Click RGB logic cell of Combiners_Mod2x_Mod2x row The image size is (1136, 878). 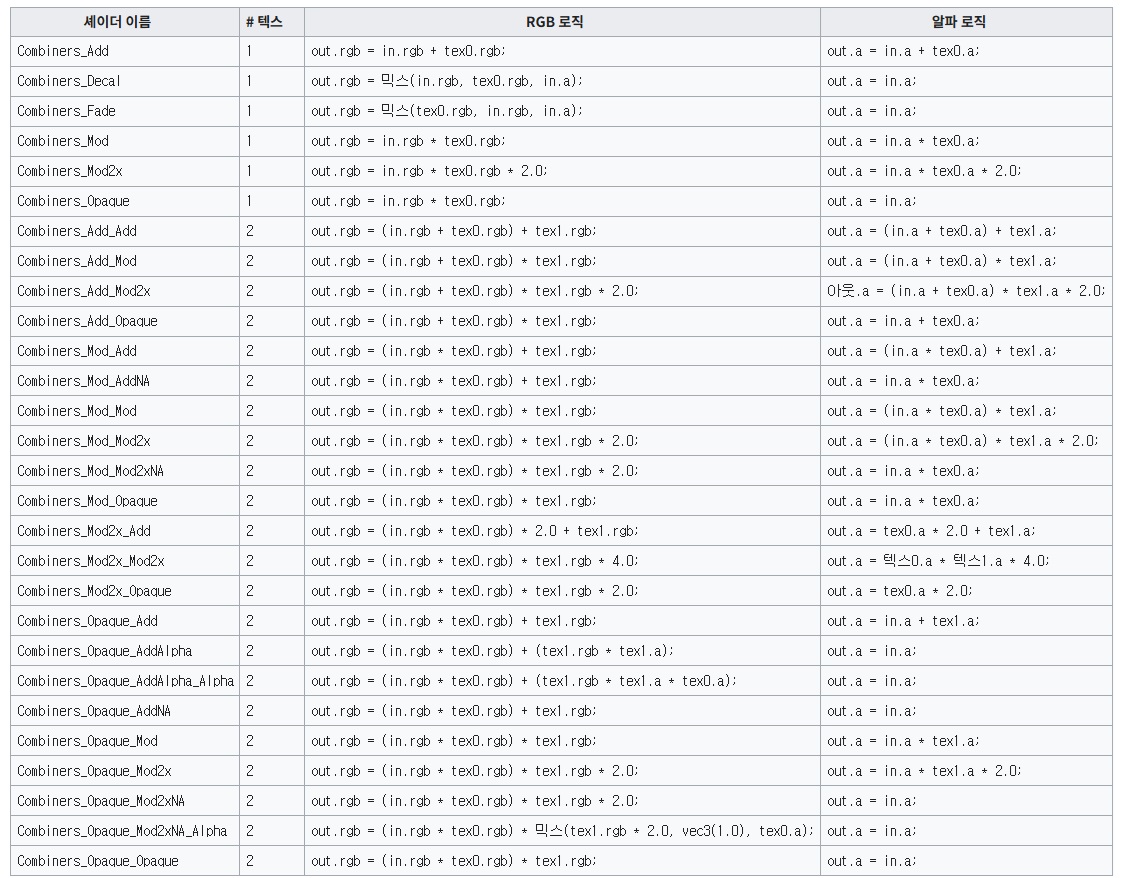point(474,561)
